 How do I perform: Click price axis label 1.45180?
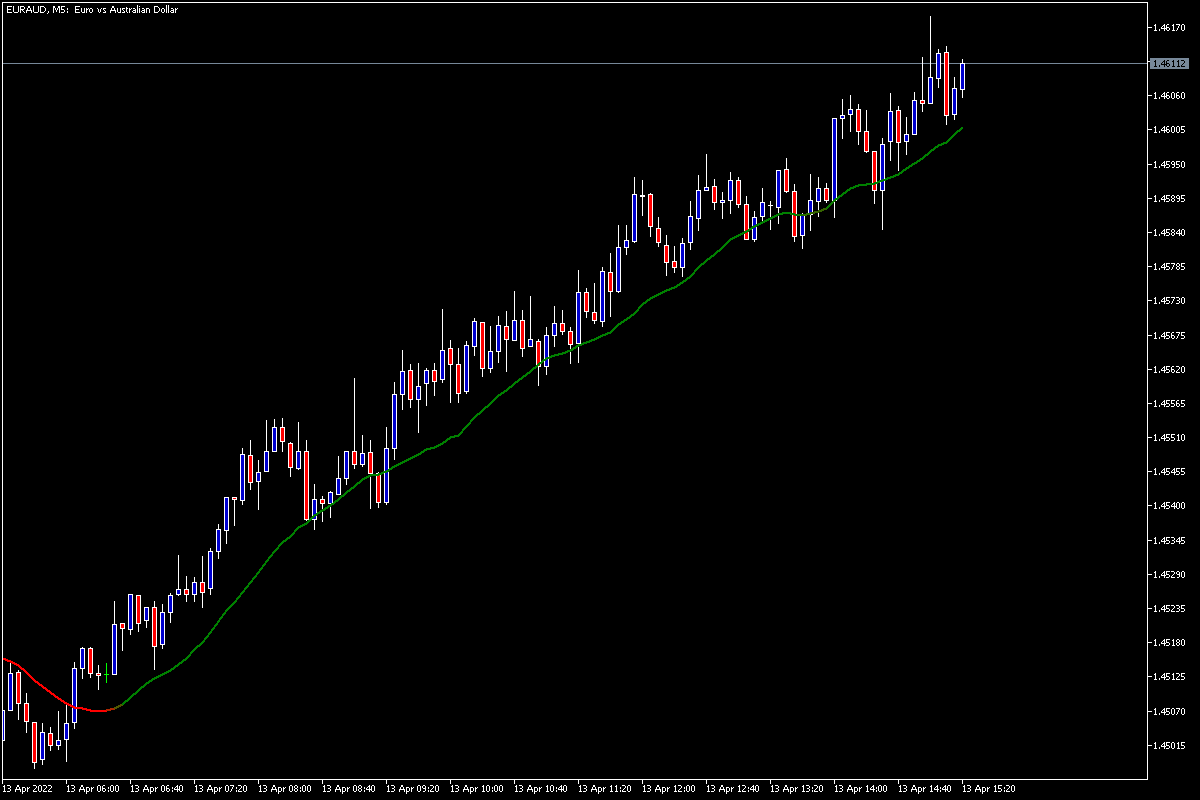click(x=1168, y=642)
